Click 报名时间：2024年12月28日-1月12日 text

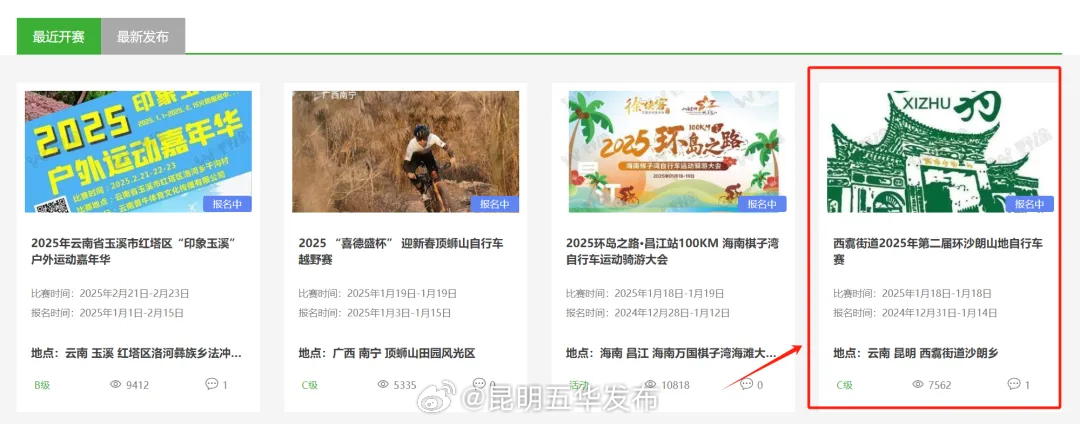coord(647,312)
